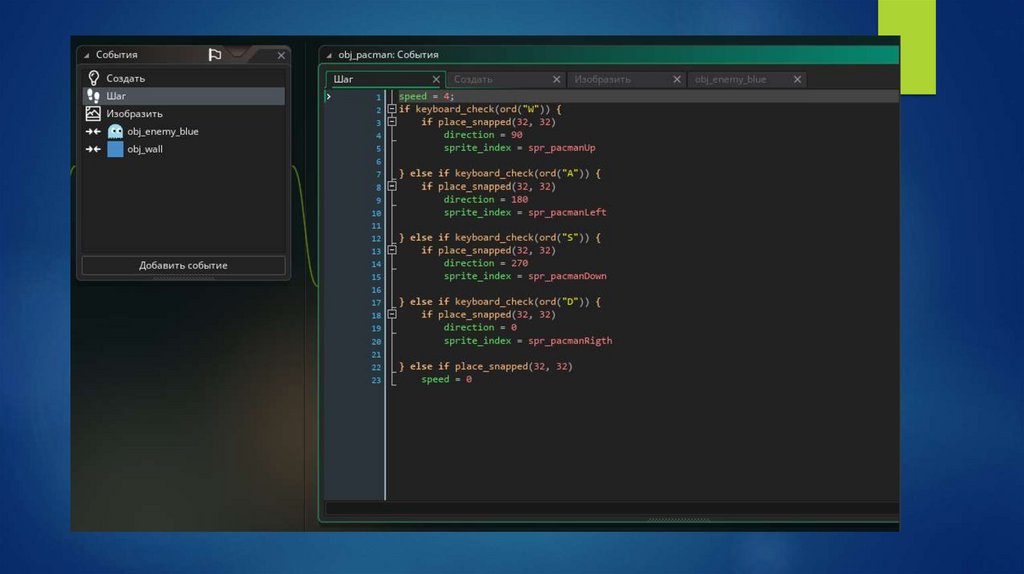
Task: Collapse code fold at line 2
Action: point(392,109)
